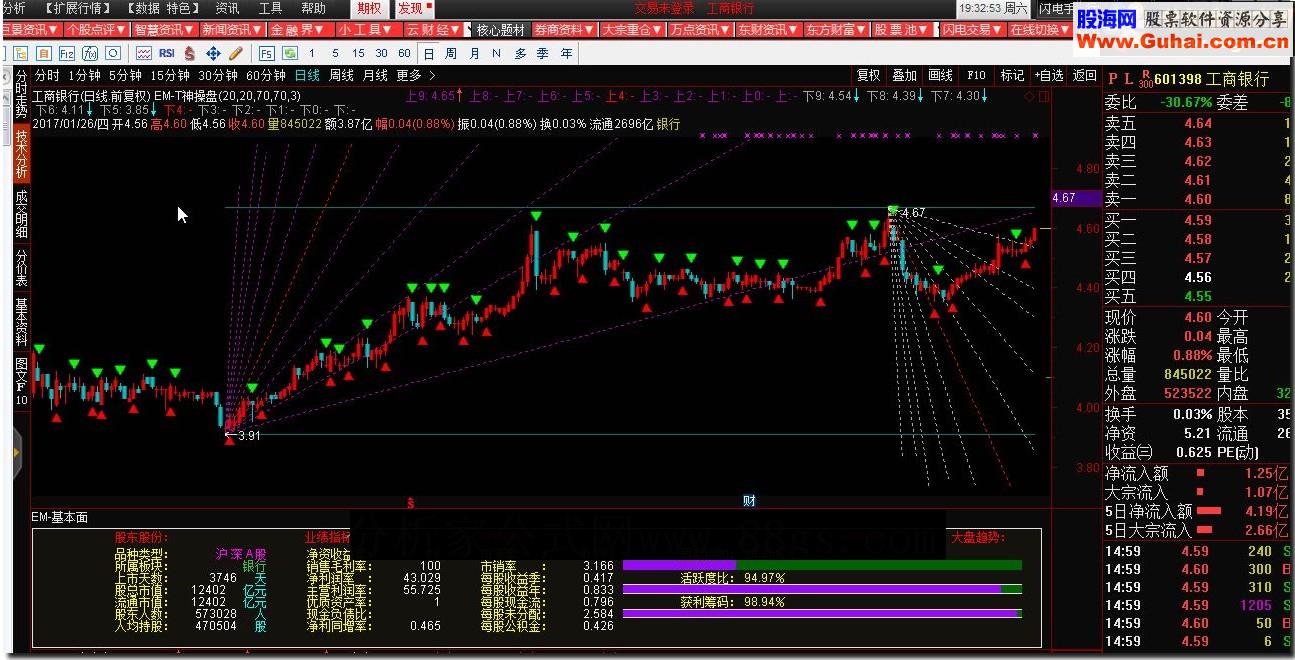
Task: Switch chart to 分时 view
Action: pos(47,76)
